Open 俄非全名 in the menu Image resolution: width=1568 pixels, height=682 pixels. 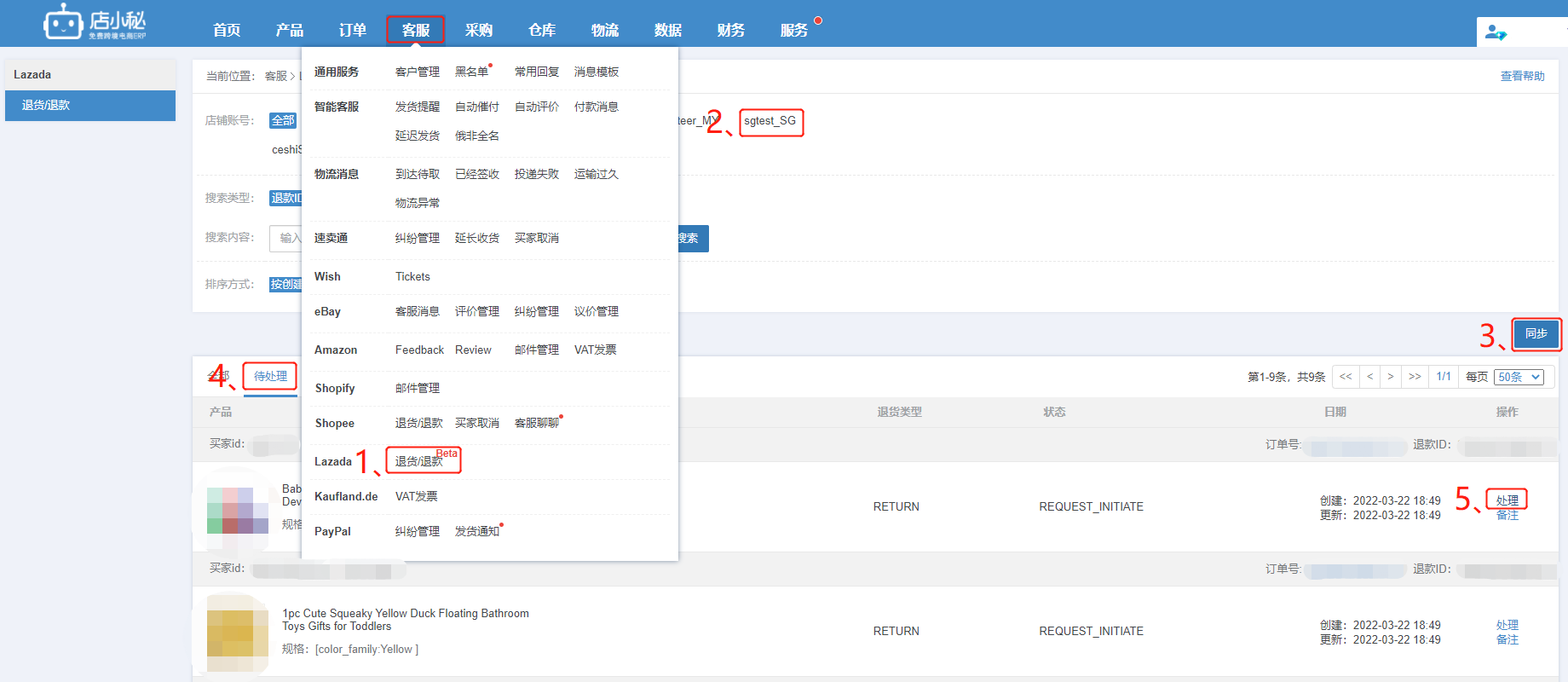pyautogui.click(x=477, y=136)
